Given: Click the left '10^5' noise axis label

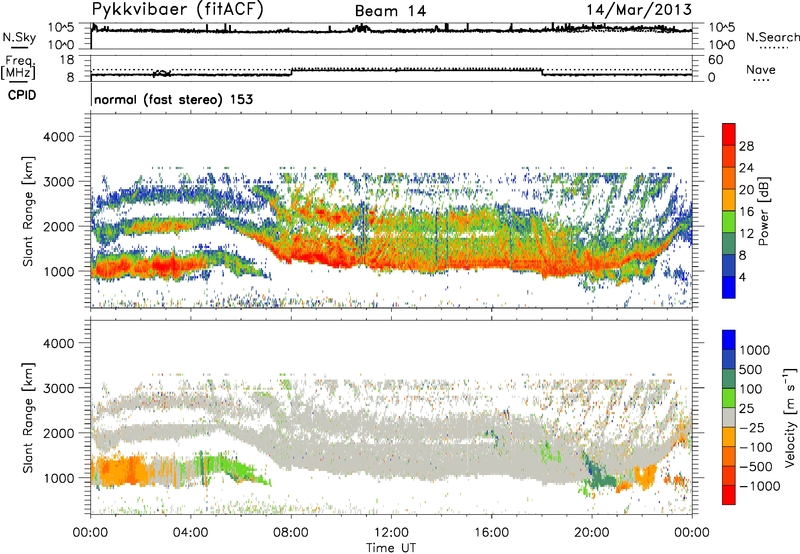Looking at the screenshot, I should tap(61, 28).
